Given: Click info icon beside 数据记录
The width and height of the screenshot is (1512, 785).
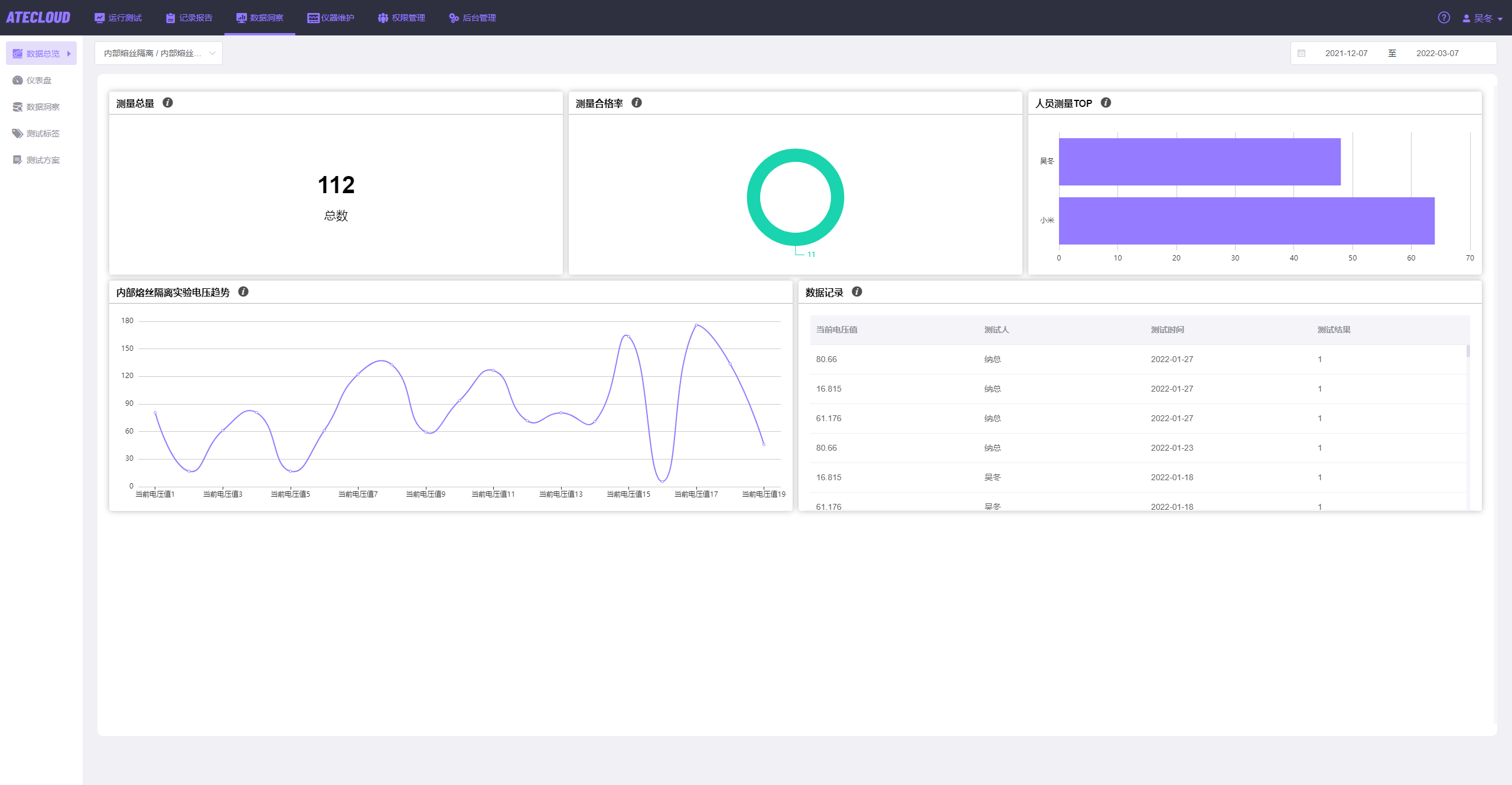Looking at the screenshot, I should 857,292.
